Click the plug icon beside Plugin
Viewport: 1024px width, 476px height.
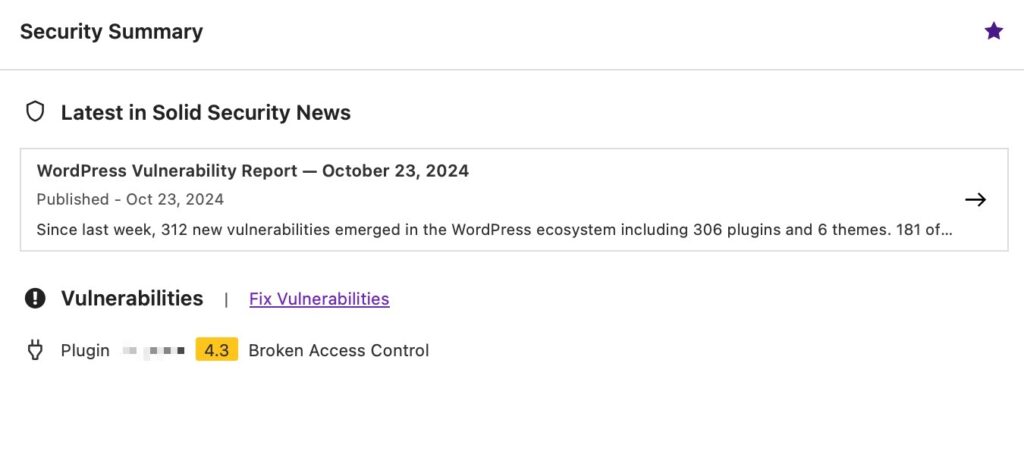coord(35,350)
